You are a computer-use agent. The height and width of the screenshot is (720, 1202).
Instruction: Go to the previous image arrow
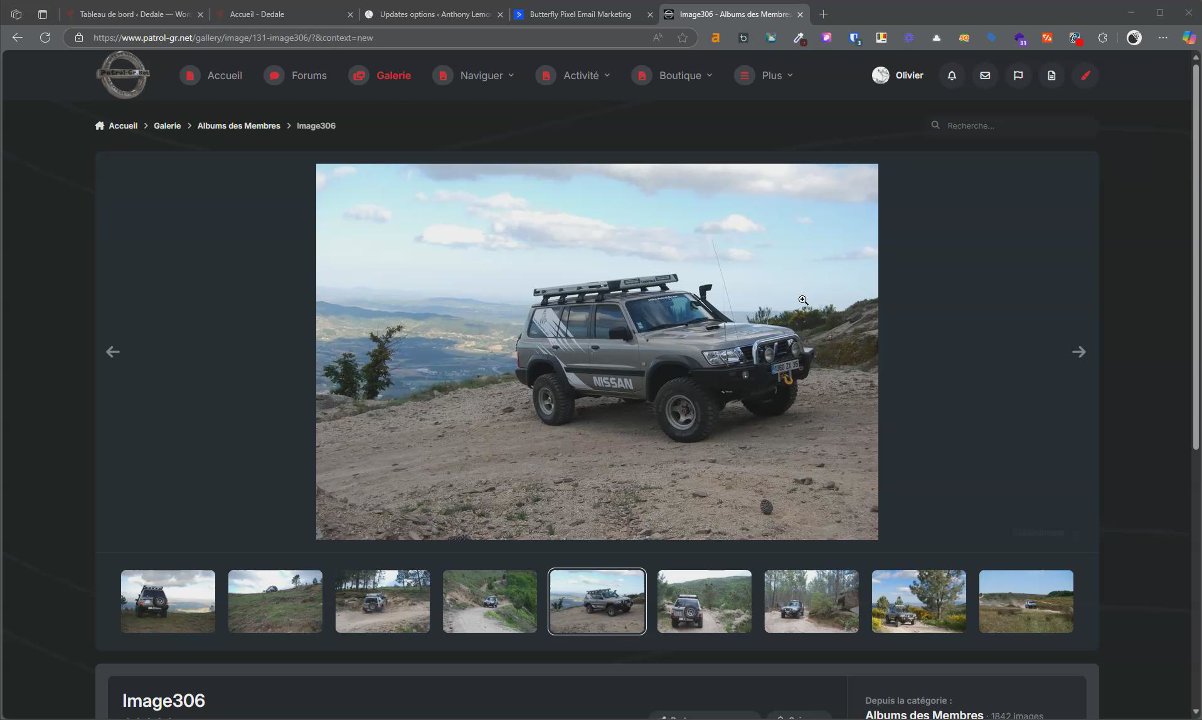tap(113, 352)
